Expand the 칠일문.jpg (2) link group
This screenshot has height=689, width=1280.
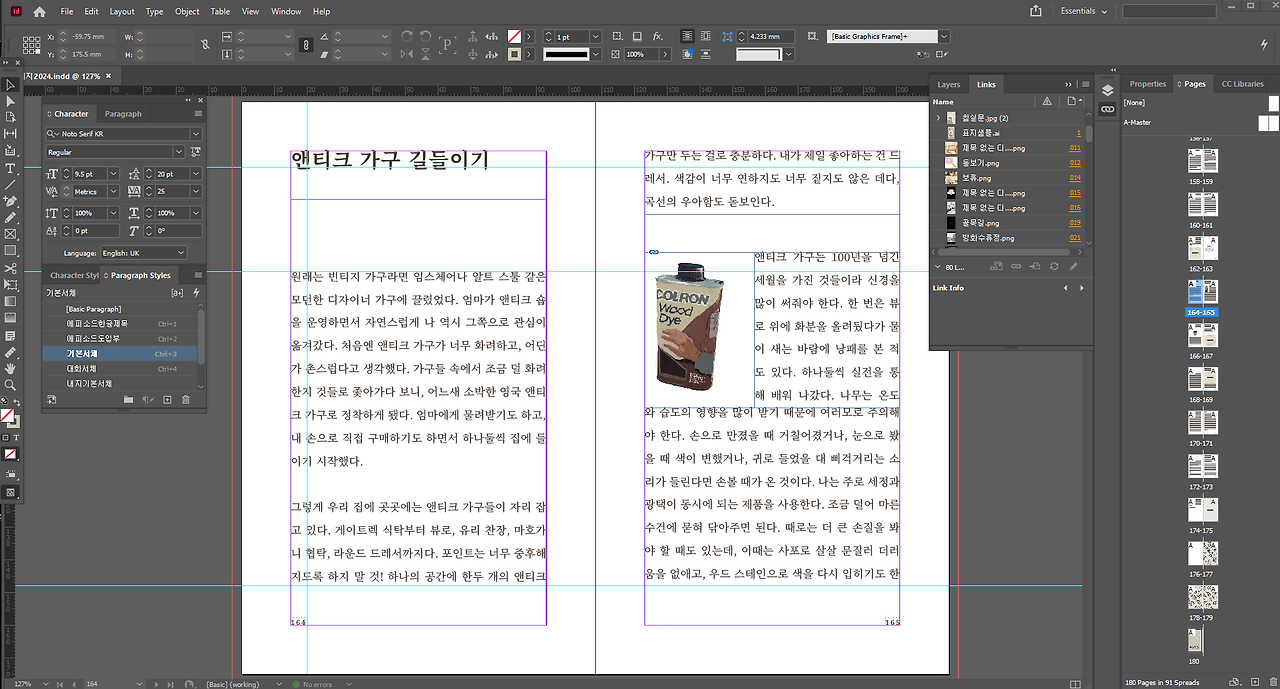[x=938, y=118]
